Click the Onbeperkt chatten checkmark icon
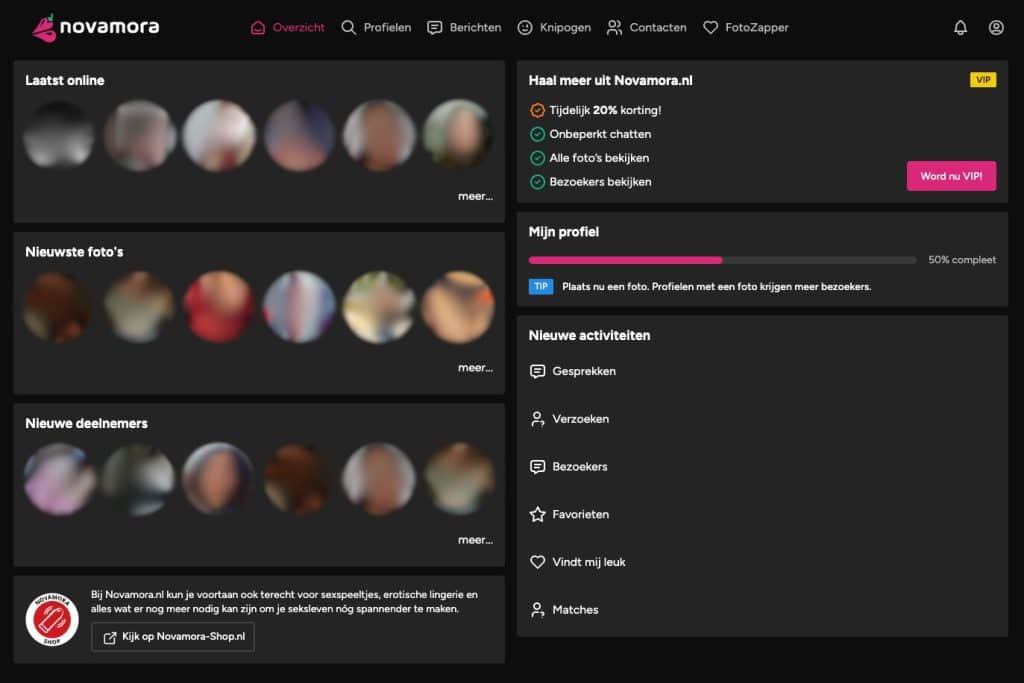The width and height of the screenshot is (1024, 683). point(537,134)
